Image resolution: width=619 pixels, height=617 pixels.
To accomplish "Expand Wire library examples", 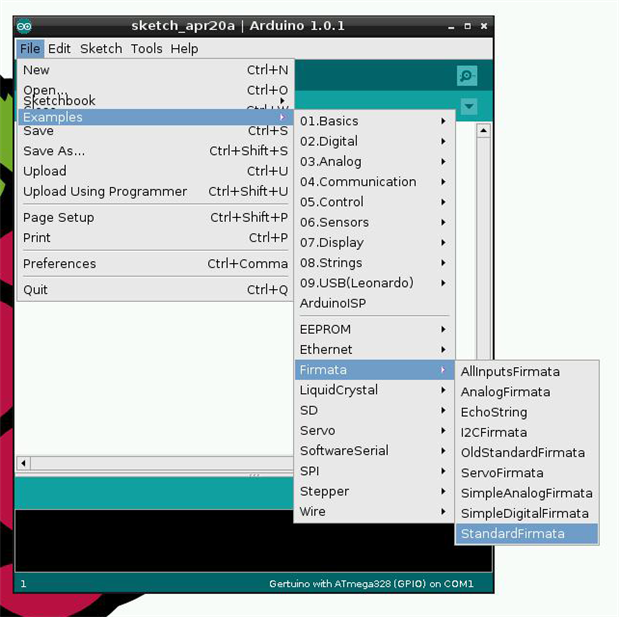I will [x=374, y=511].
